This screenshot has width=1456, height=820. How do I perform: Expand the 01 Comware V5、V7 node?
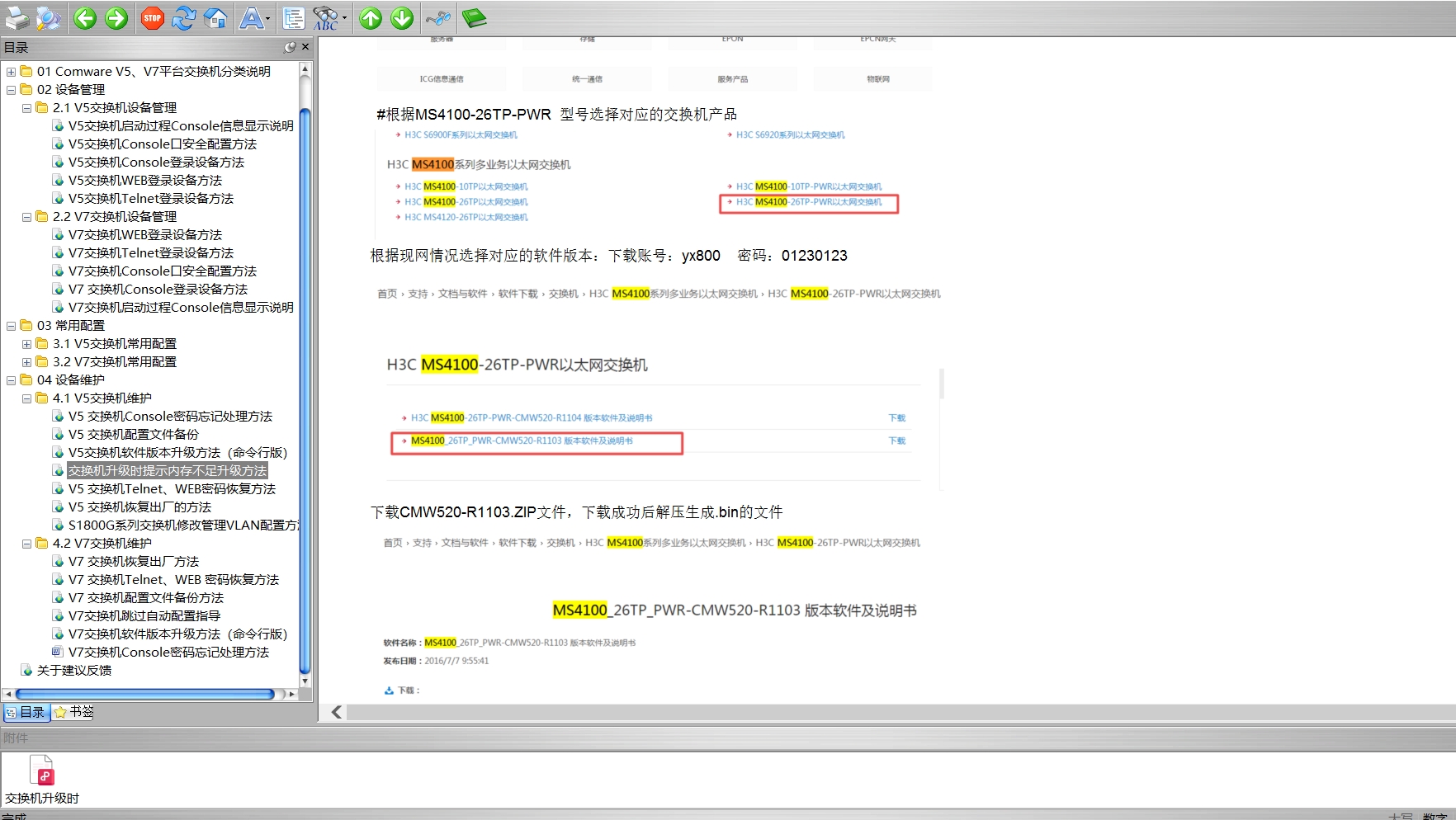(x=11, y=72)
